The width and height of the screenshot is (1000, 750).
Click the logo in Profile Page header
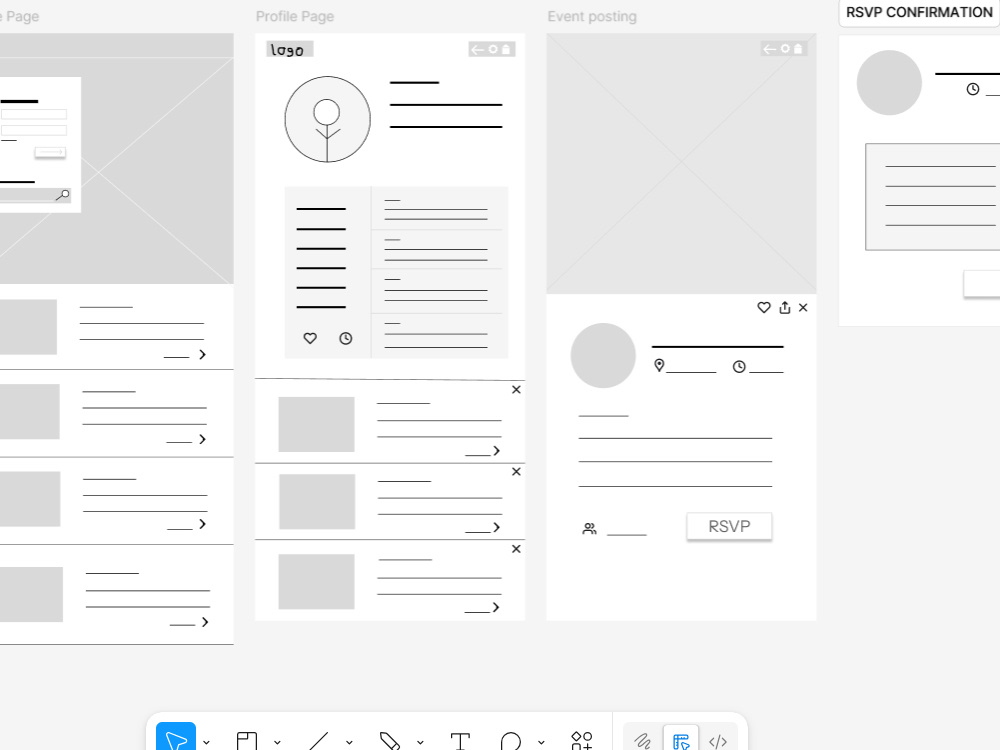(x=289, y=50)
